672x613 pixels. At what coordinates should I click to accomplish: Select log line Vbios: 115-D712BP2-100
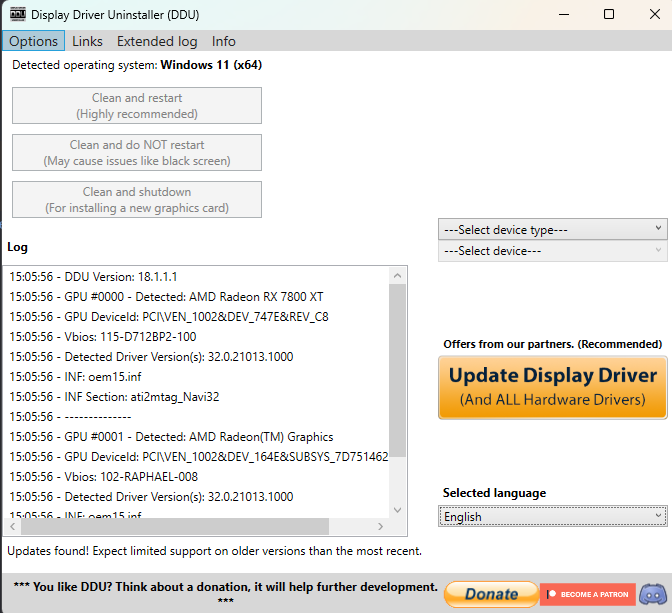point(103,337)
